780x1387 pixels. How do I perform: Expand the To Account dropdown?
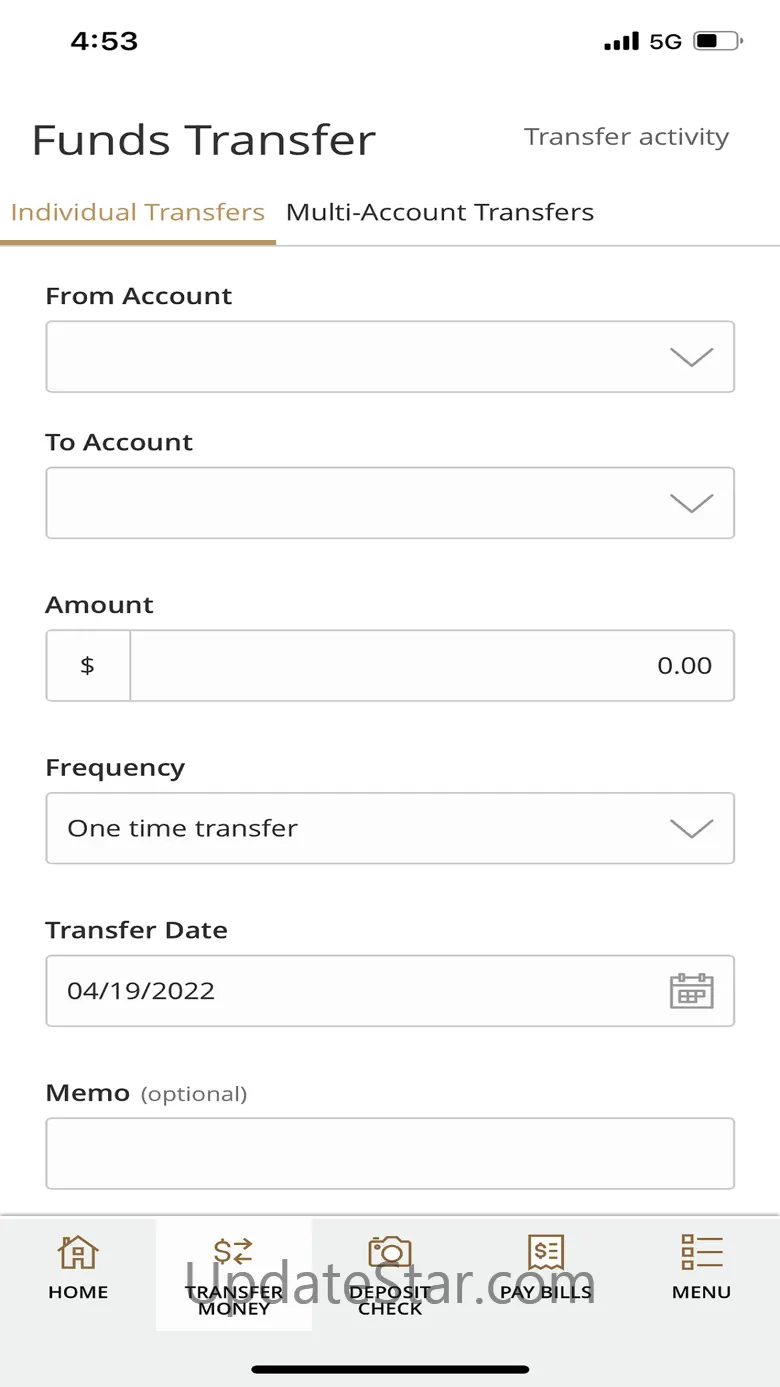click(x=390, y=503)
